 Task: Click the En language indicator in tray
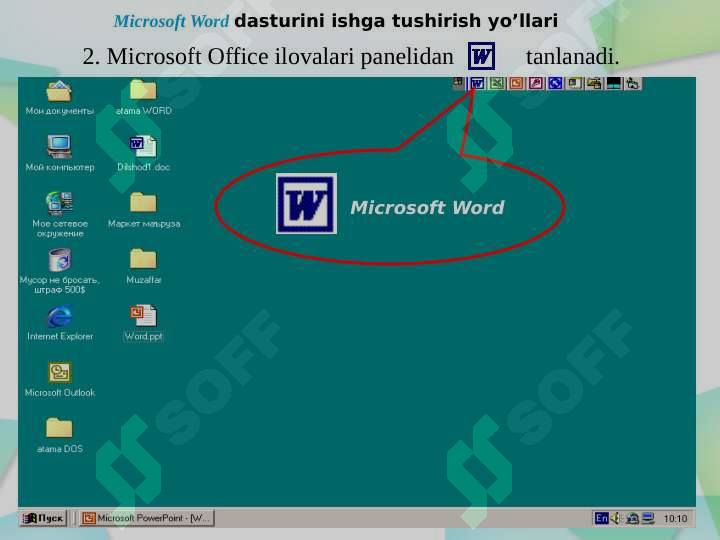click(x=601, y=518)
